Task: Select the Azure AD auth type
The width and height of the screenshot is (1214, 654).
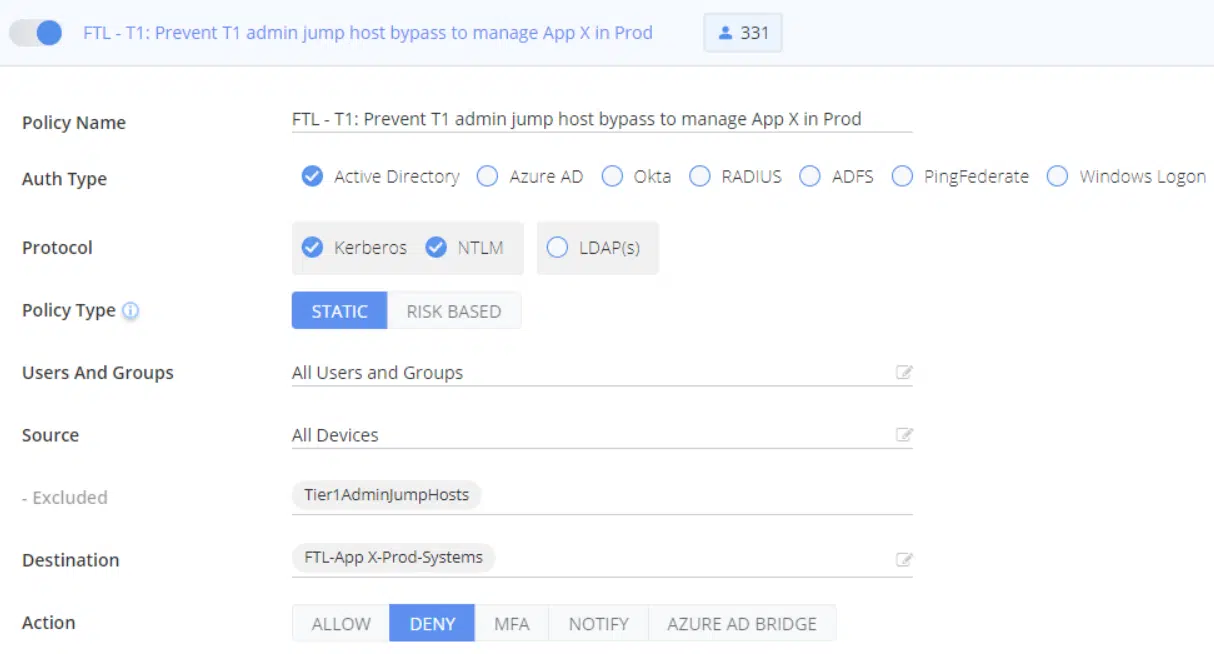Action: click(487, 177)
